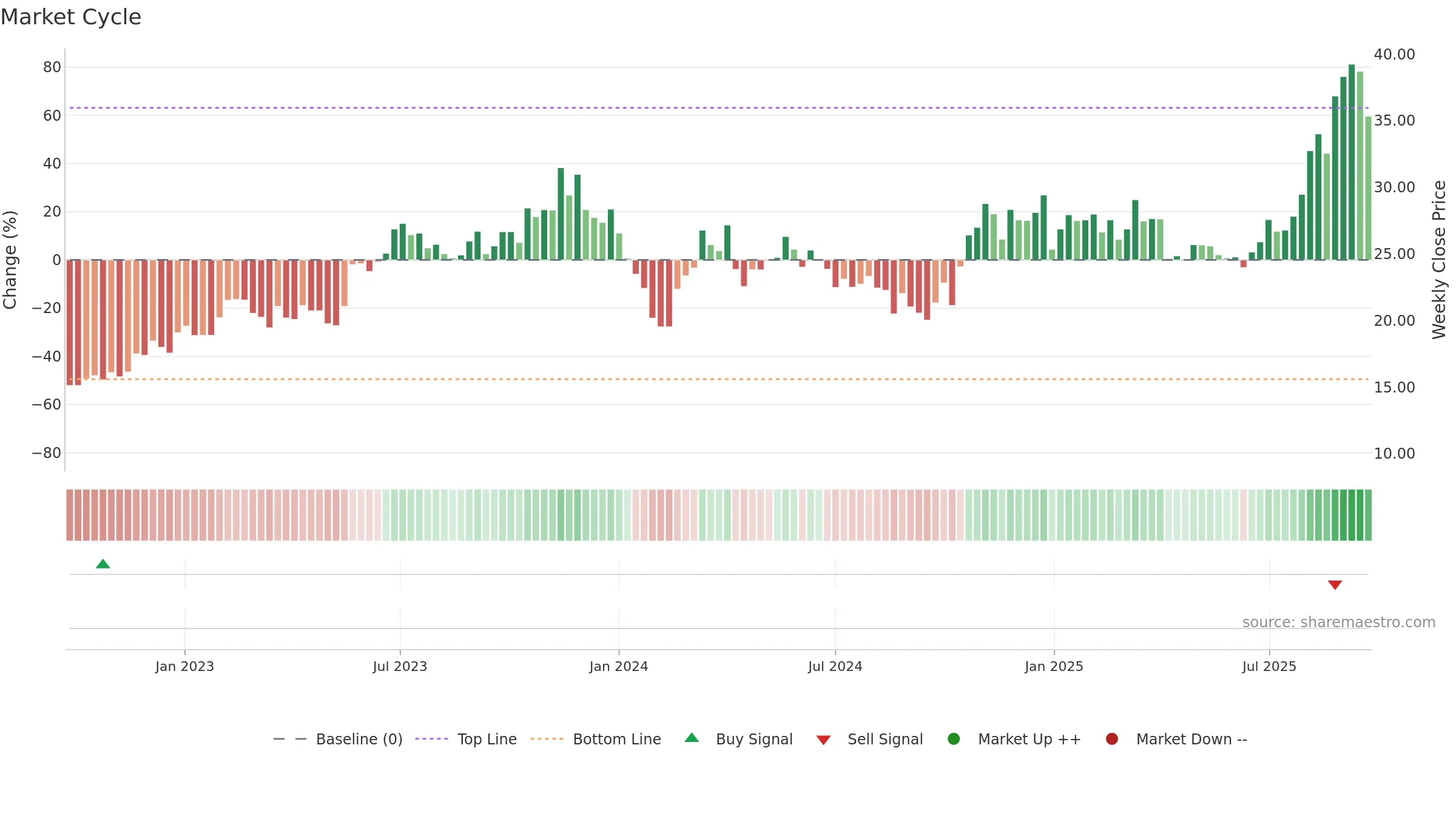Click the Weekly Close Price axis title
1456x819 pixels.
(x=1439, y=260)
